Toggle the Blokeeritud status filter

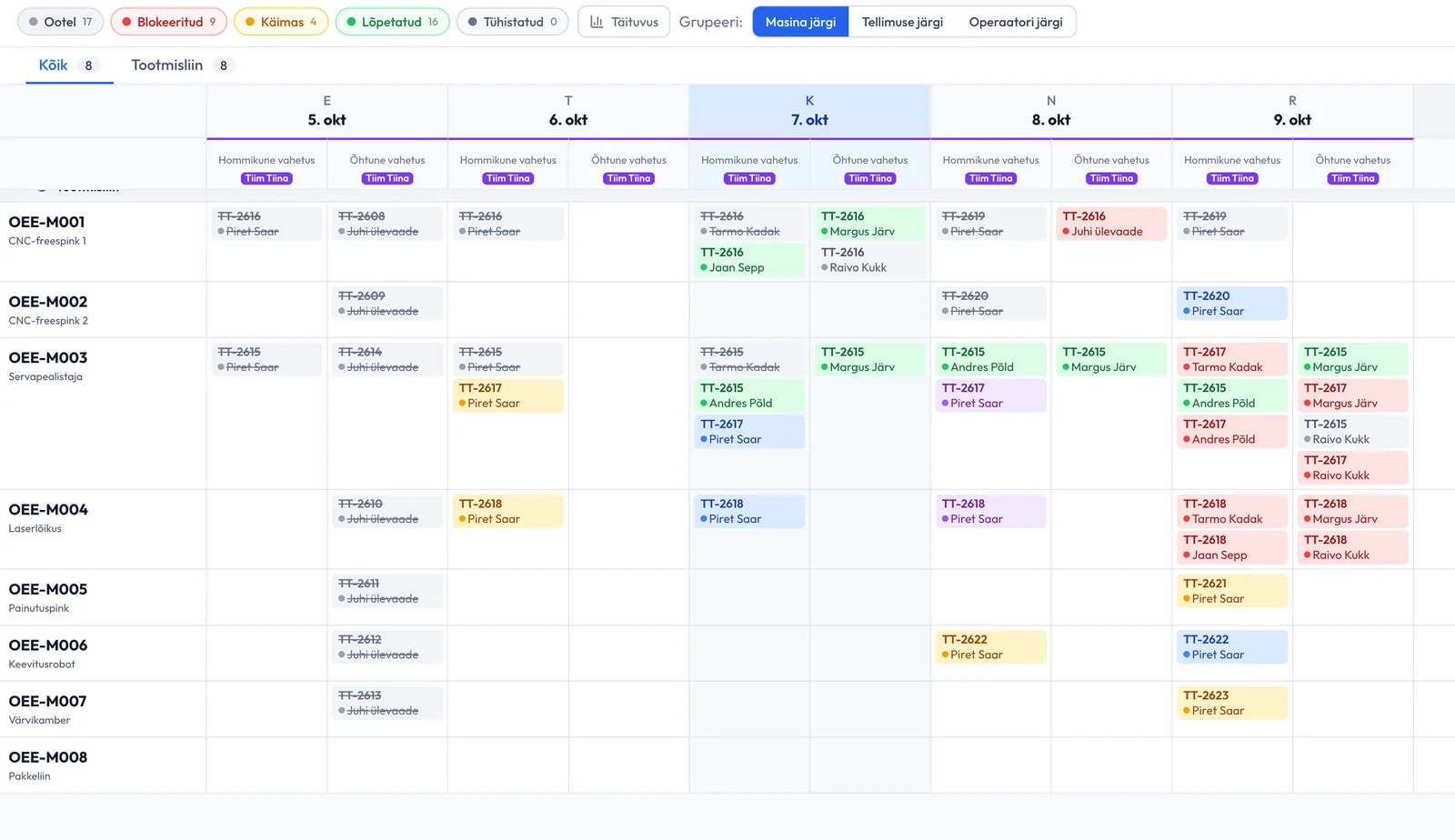coord(169,22)
